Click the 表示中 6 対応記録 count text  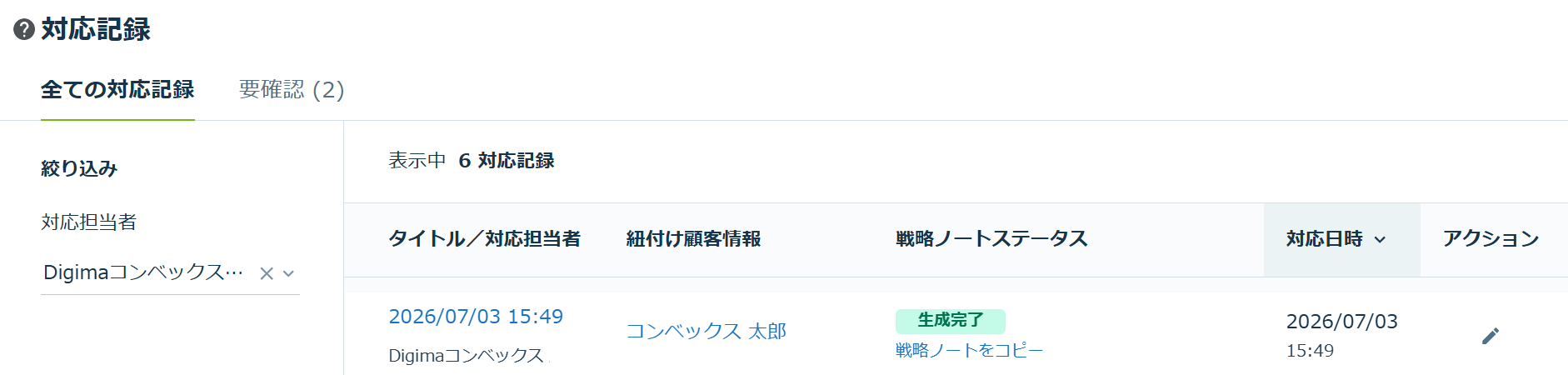[472, 161]
